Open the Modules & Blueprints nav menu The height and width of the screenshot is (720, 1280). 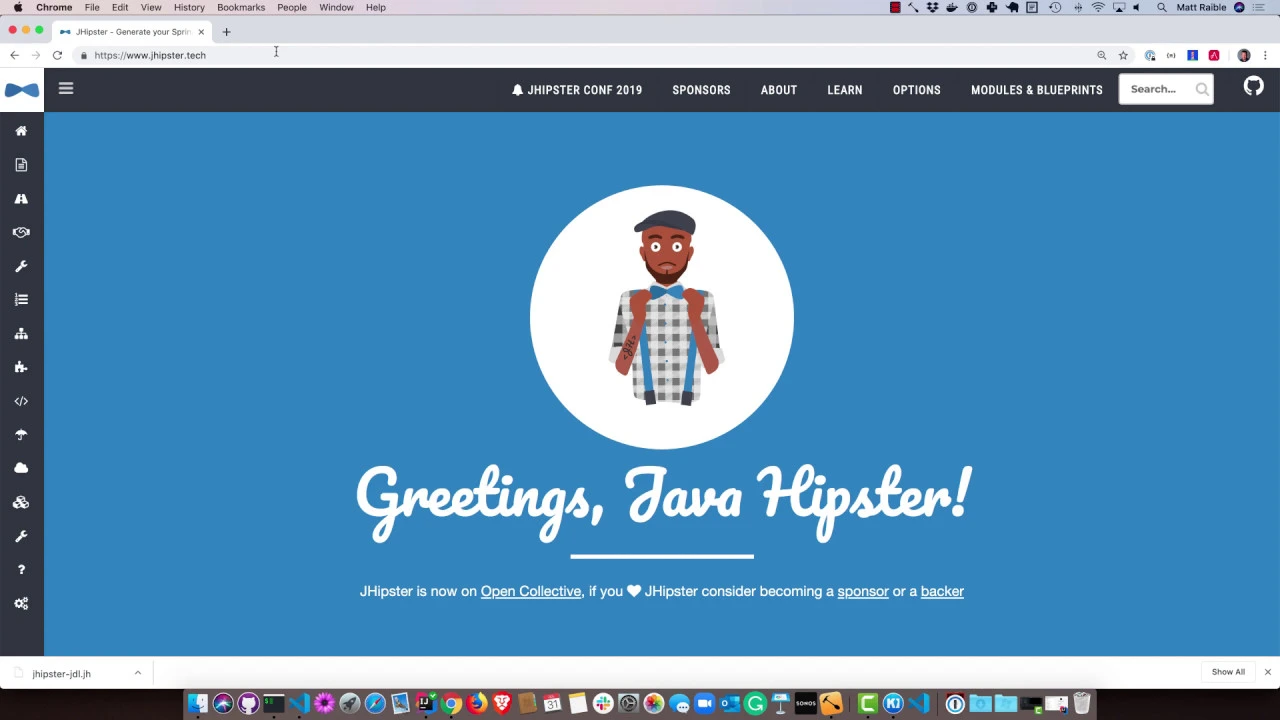pyautogui.click(x=1036, y=90)
